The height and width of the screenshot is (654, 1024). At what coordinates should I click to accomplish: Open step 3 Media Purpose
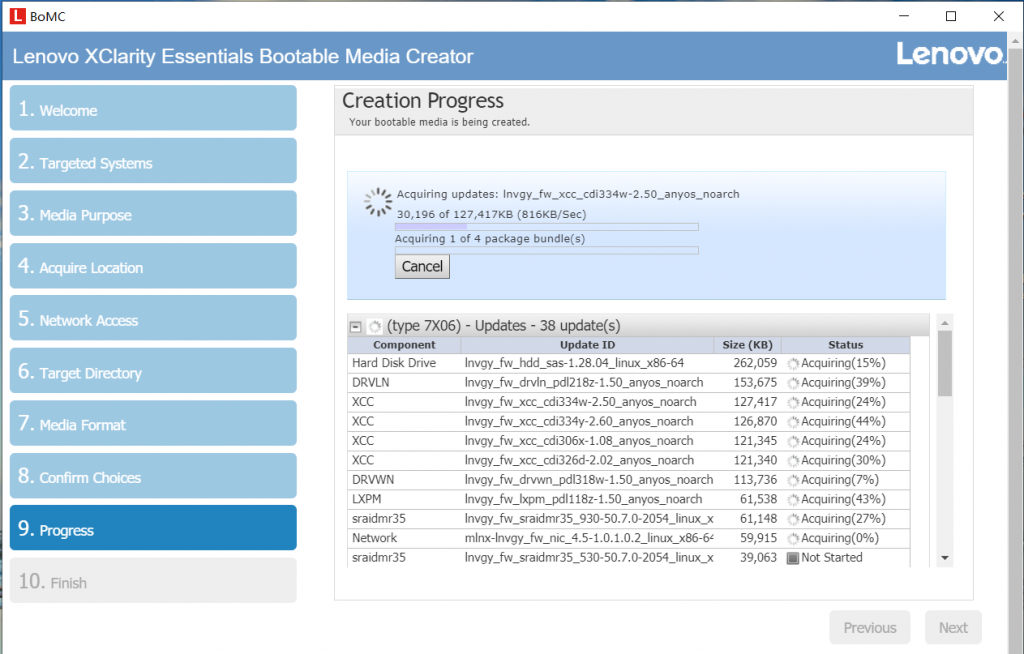point(153,213)
